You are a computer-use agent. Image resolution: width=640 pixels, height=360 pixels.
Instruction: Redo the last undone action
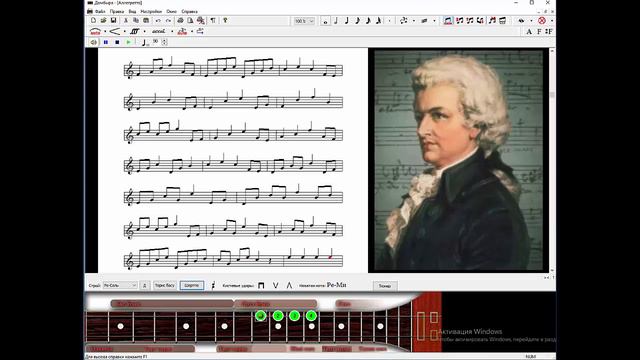[x=168, y=20]
